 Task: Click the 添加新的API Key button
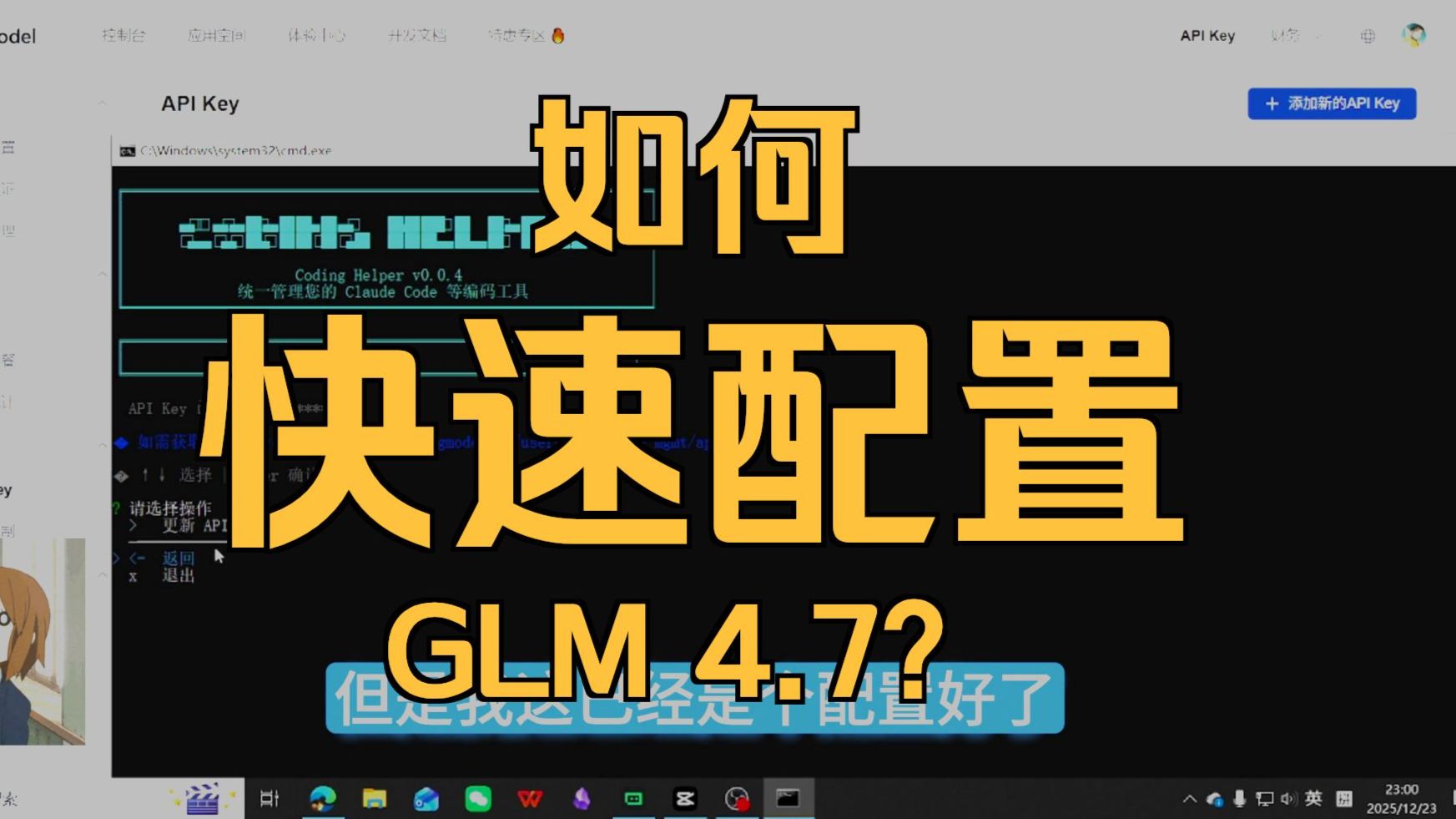click(1332, 104)
